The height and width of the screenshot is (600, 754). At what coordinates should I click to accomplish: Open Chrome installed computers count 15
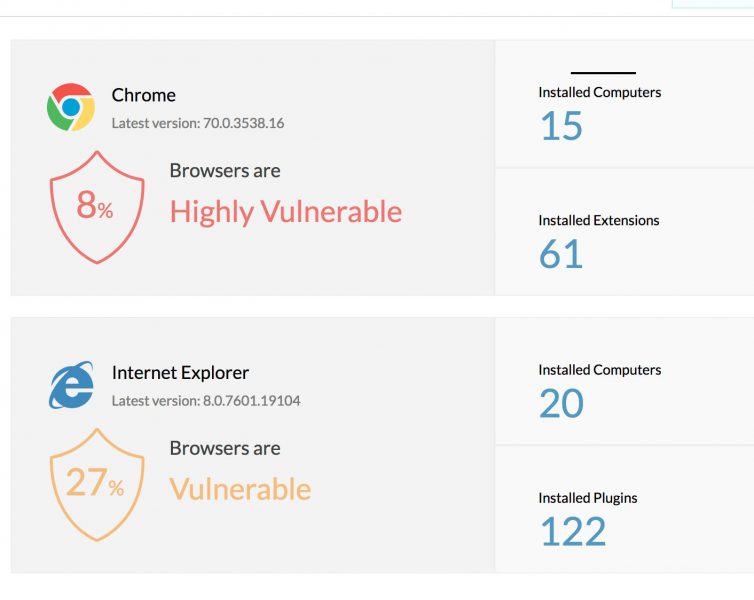tap(561, 125)
